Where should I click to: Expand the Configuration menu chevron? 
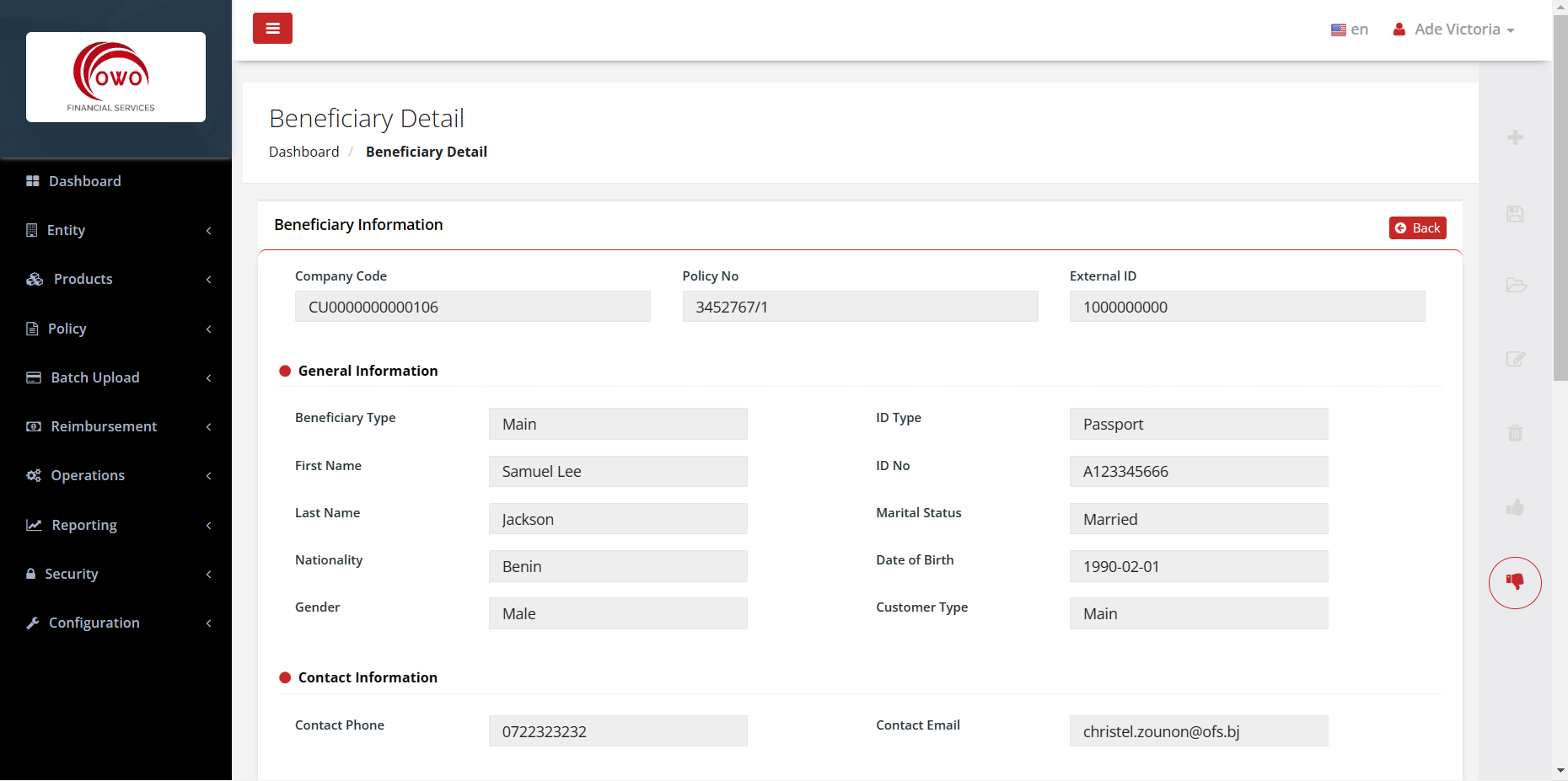pos(208,623)
